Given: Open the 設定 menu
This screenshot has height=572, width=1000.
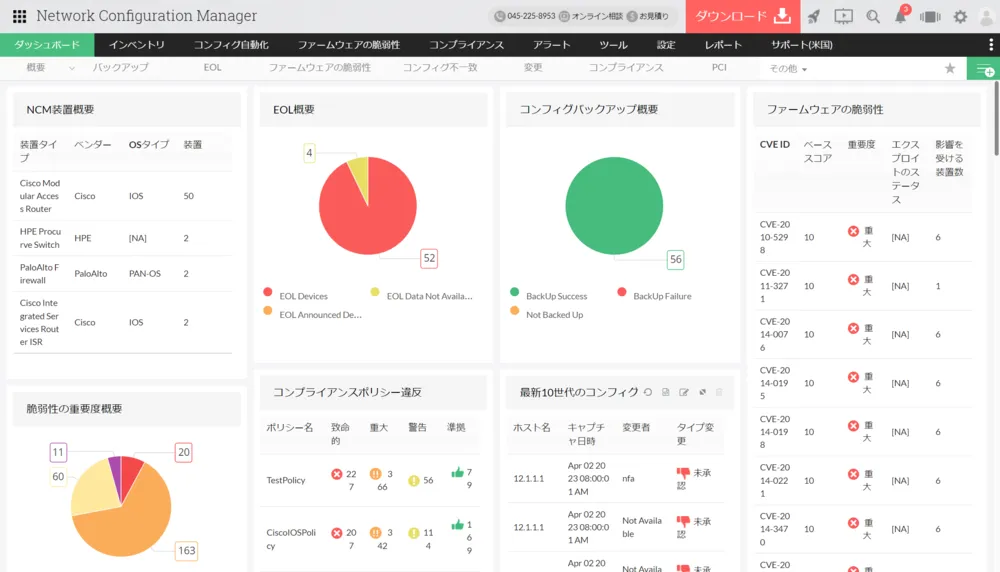Looking at the screenshot, I should (666, 45).
